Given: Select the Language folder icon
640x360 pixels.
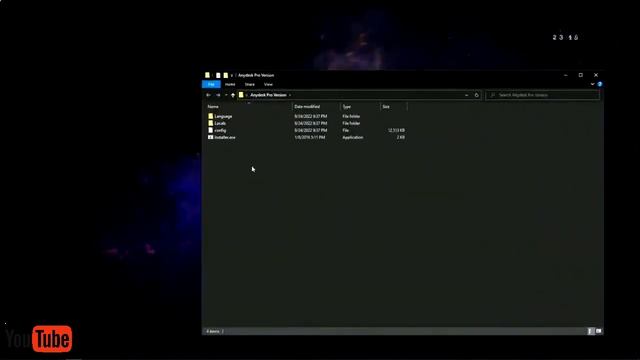Looking at the screenshot, I should tap(211, 116).
